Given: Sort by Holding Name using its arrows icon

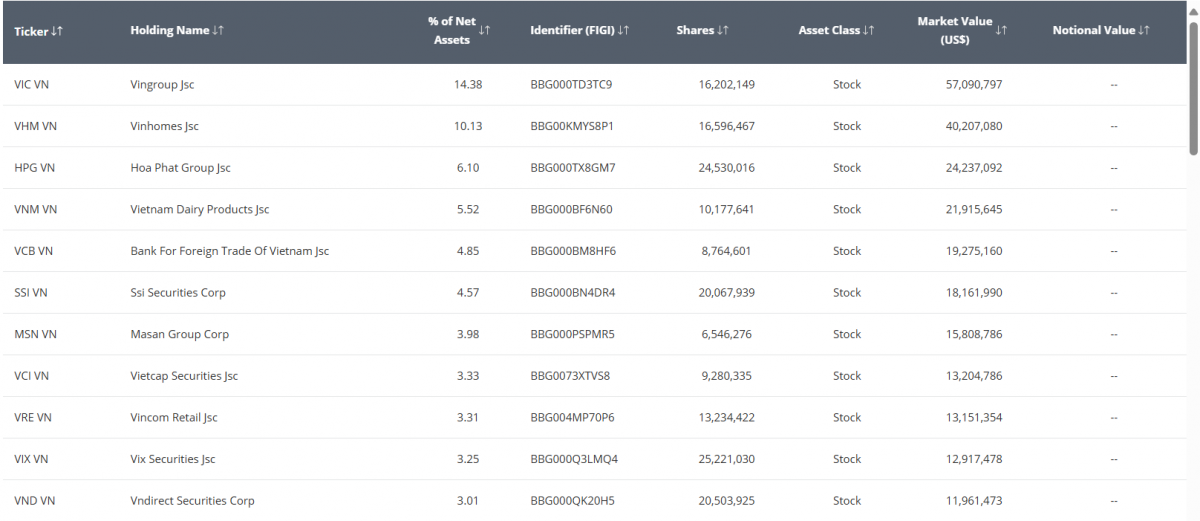Looking at the screenshot, I should pyautogui.click(x=218, y=31).
